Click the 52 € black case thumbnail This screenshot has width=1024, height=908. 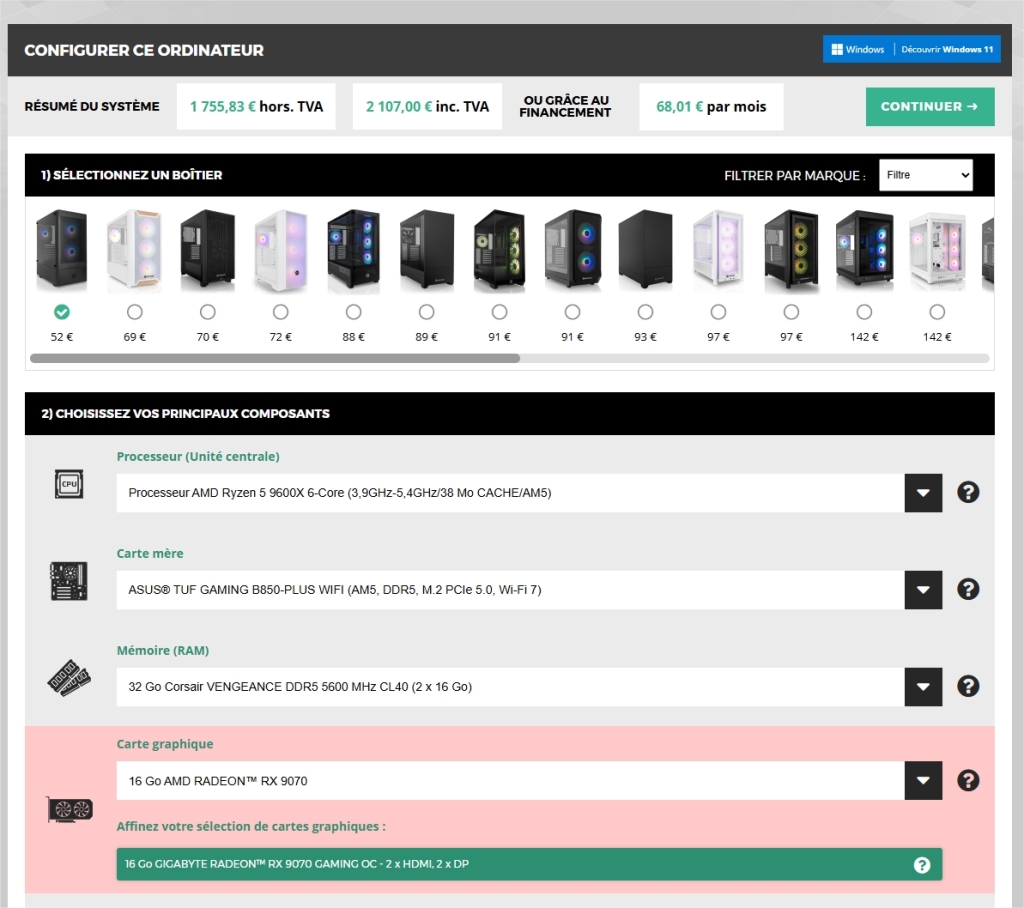click(x=62, y=250)
